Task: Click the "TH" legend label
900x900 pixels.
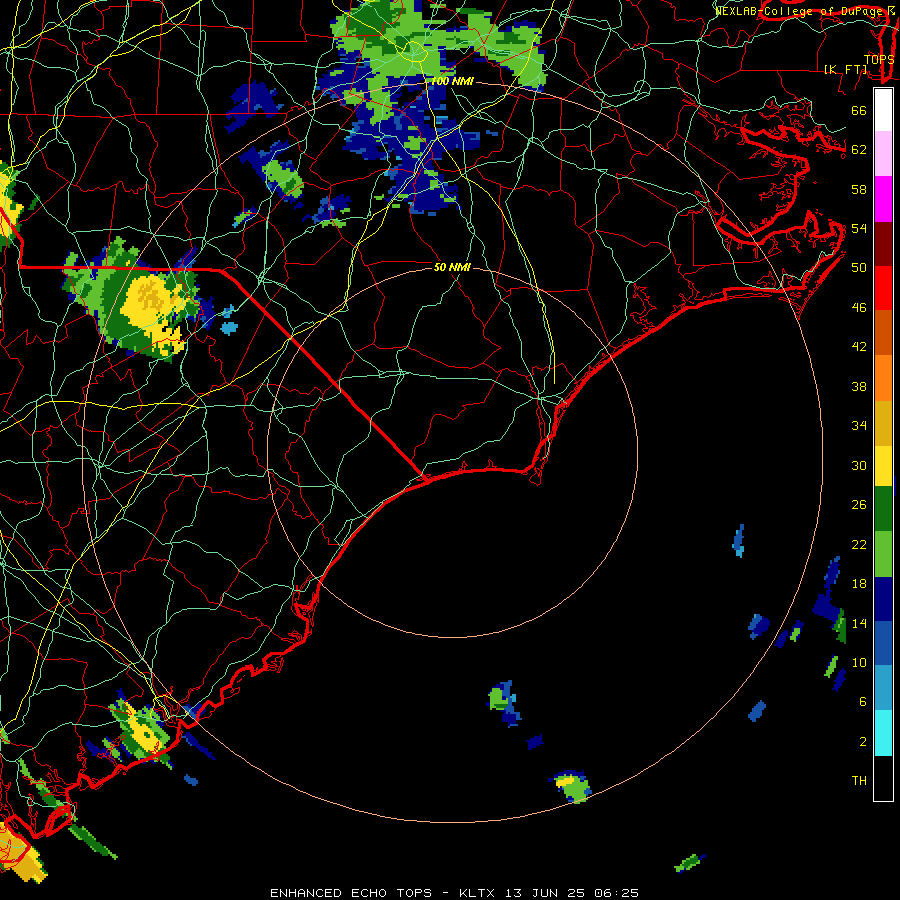Action: point(859,781)
